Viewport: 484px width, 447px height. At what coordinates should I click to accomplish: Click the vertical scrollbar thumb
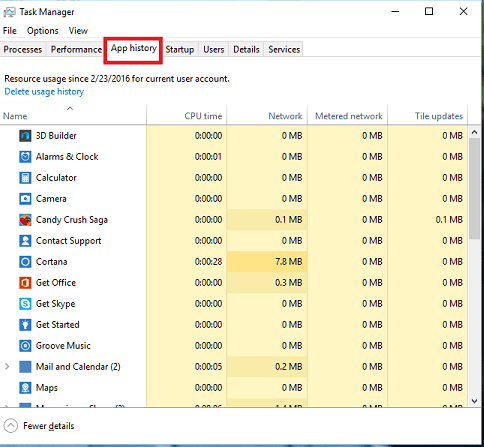click(474, 188)
